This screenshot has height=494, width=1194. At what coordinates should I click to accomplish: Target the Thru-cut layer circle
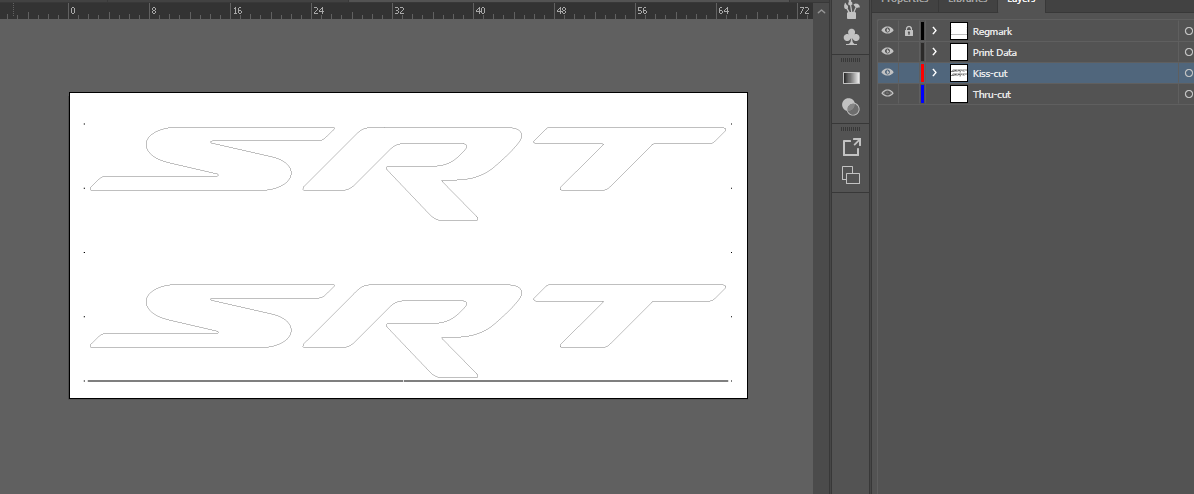[1189, 94]
